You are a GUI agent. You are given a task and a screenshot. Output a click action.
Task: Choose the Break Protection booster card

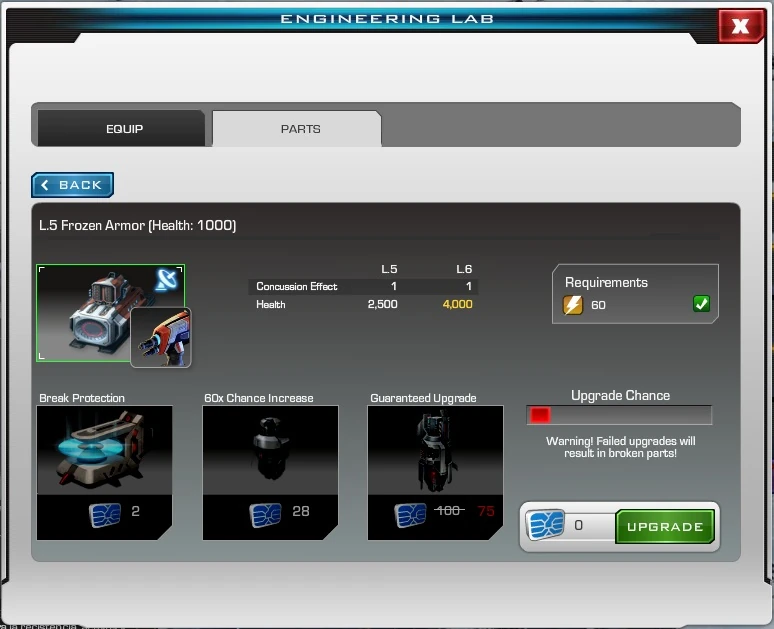tap(105, 472)
